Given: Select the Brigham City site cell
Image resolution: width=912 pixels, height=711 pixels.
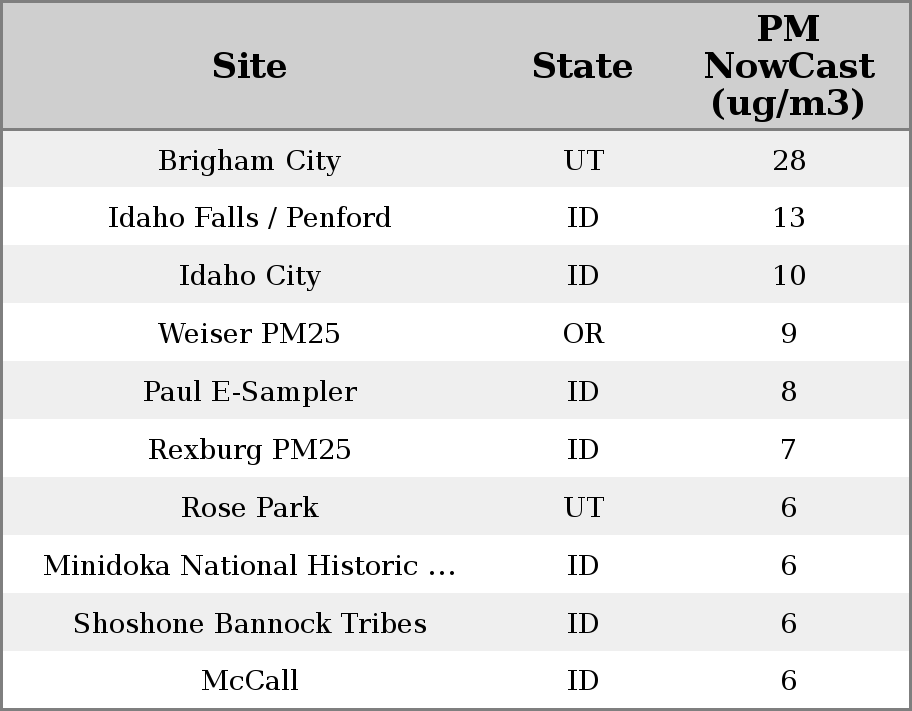Looking at the screenshot, I should 249,161.
